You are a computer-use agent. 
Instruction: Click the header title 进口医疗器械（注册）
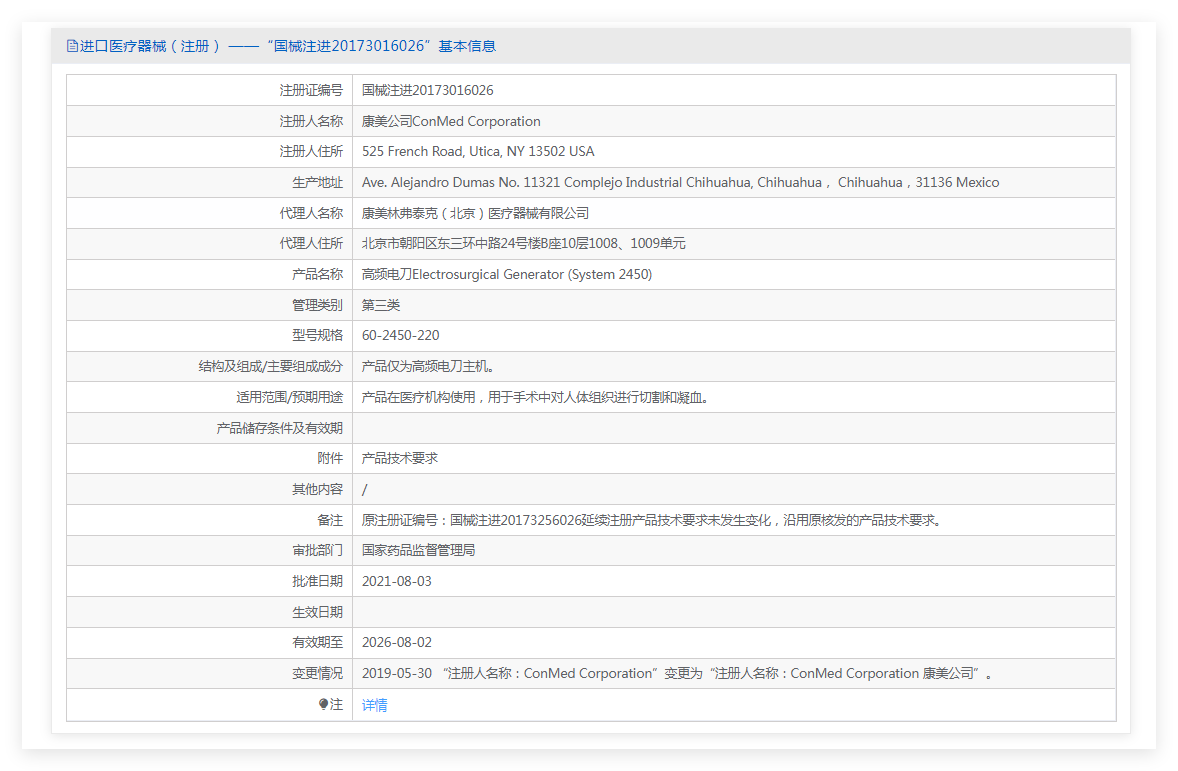pyautogui.click(x=150, y=46)
